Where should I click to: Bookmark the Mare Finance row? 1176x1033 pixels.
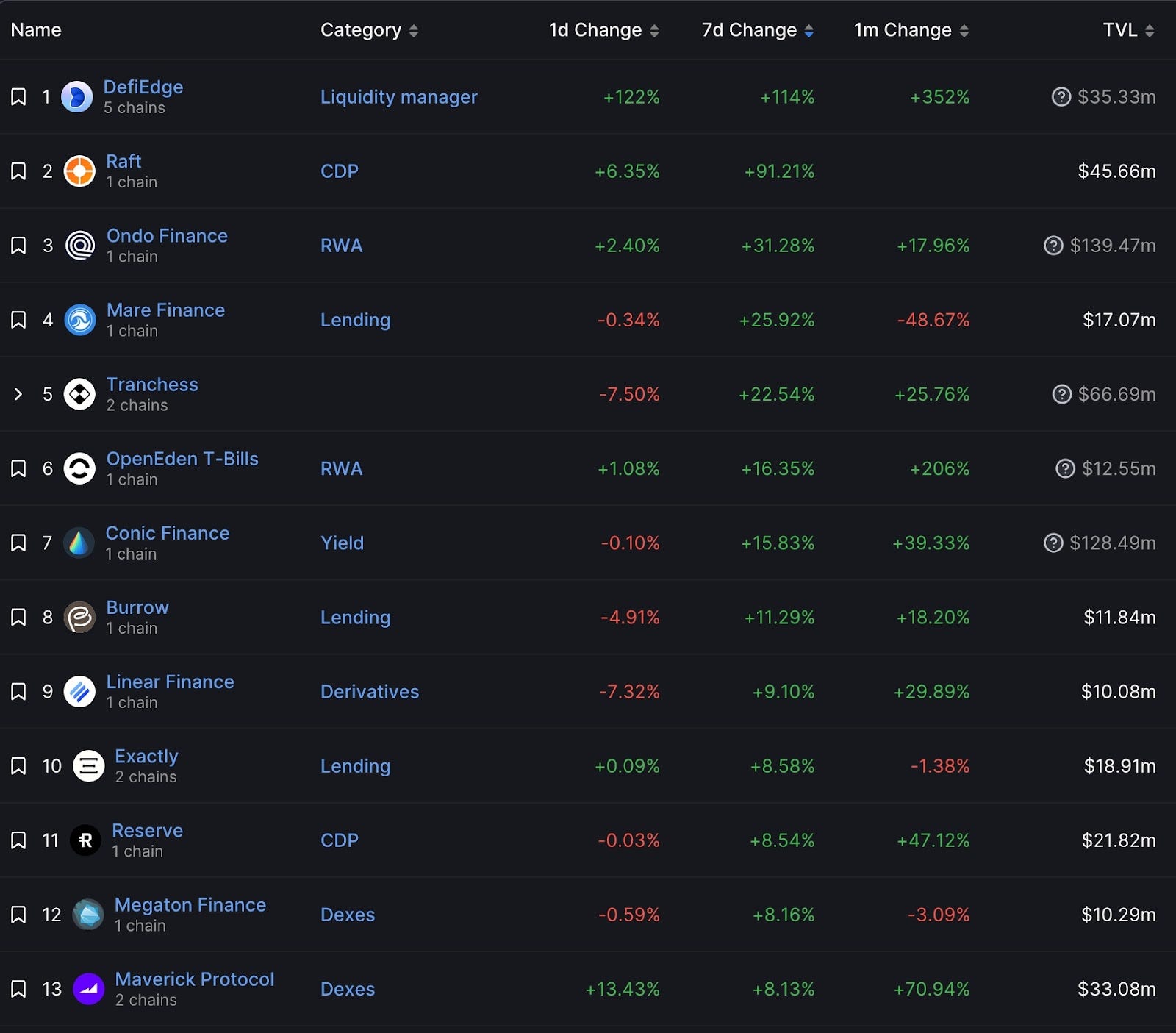(x=18, y=320)
